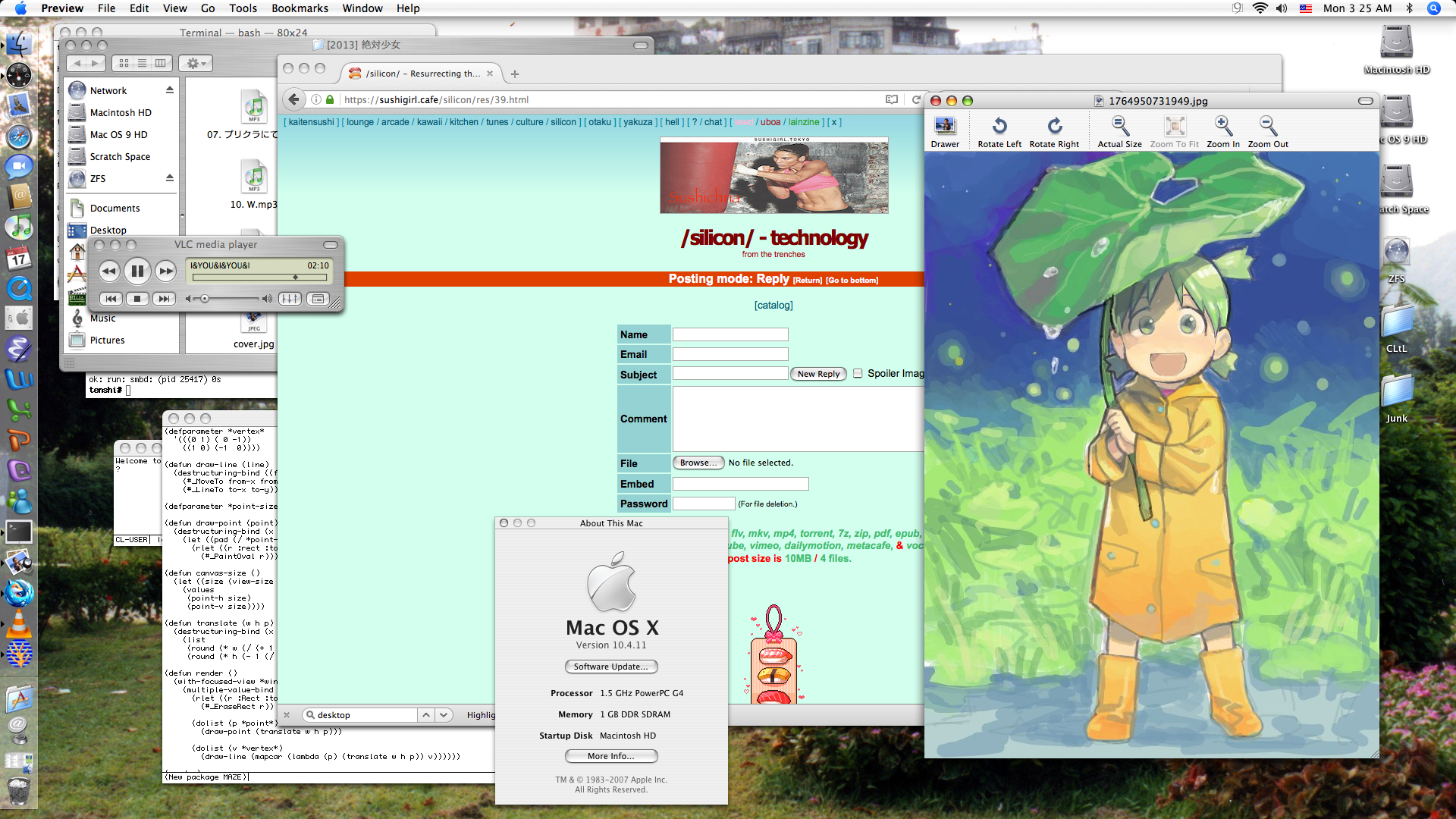The image size is (1456, 819).
Task: Show VLC playlist window
Action: pyautogui.click(x=318, y=299)
